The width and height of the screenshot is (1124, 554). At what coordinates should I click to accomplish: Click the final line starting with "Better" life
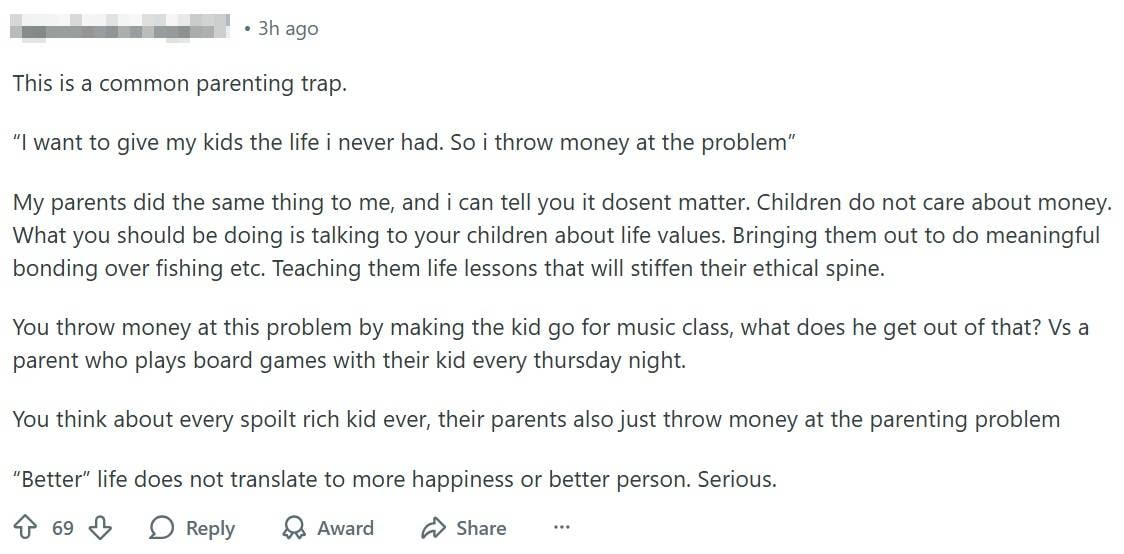coord(394,479)
